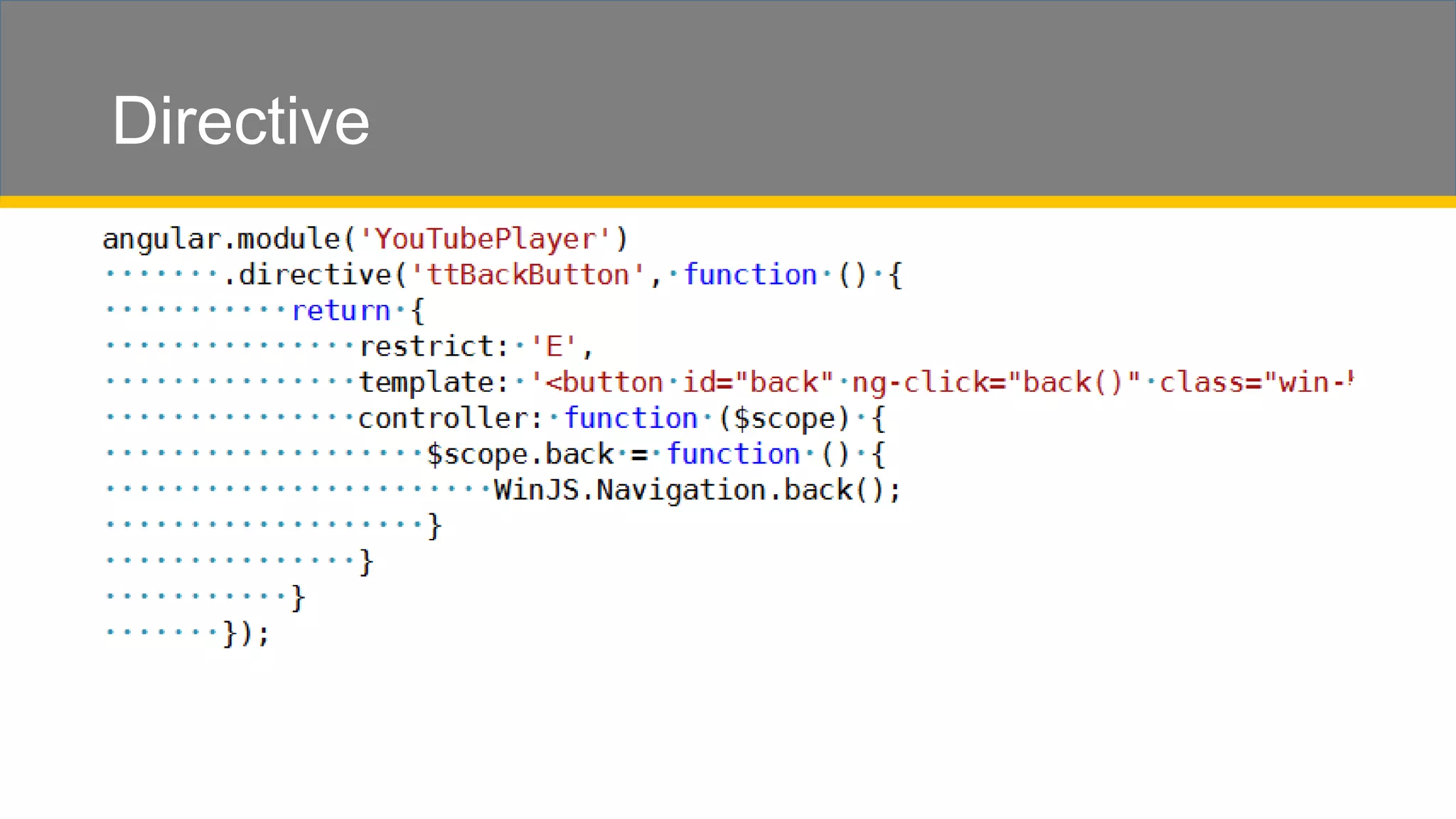Click the id="back" attribute text

click(x=758, y=382)
